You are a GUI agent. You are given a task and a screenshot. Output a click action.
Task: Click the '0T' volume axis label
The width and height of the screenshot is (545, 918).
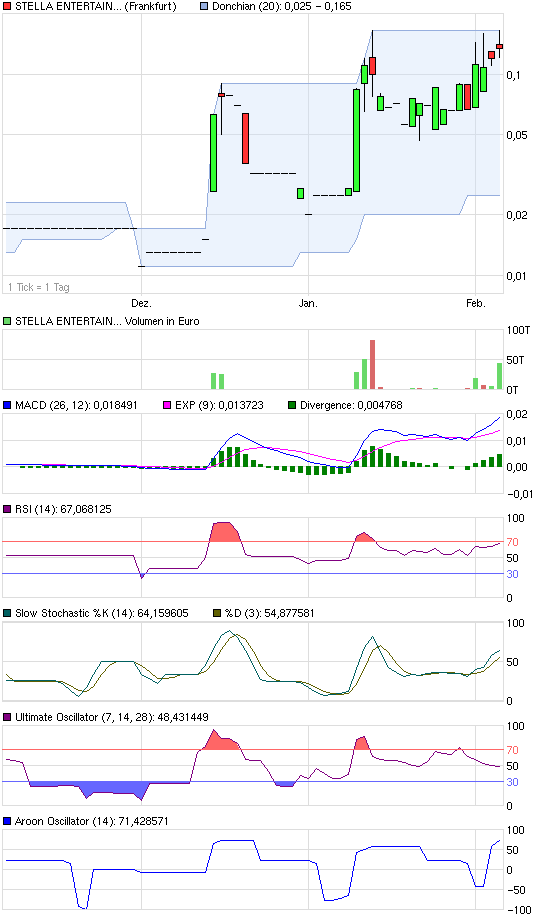[x=512, y=390]
